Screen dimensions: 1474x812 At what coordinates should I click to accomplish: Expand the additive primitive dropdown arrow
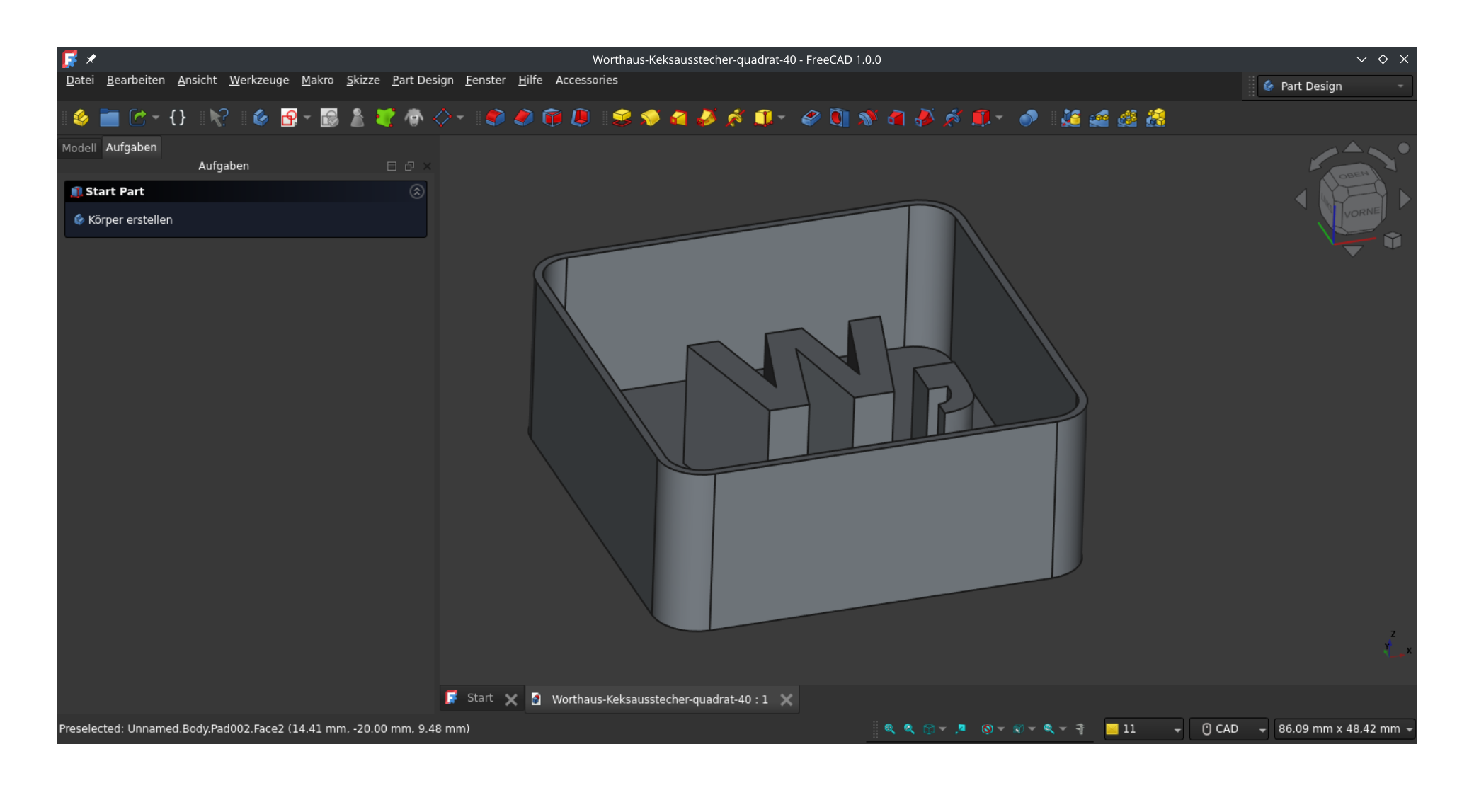click(782, 118)
